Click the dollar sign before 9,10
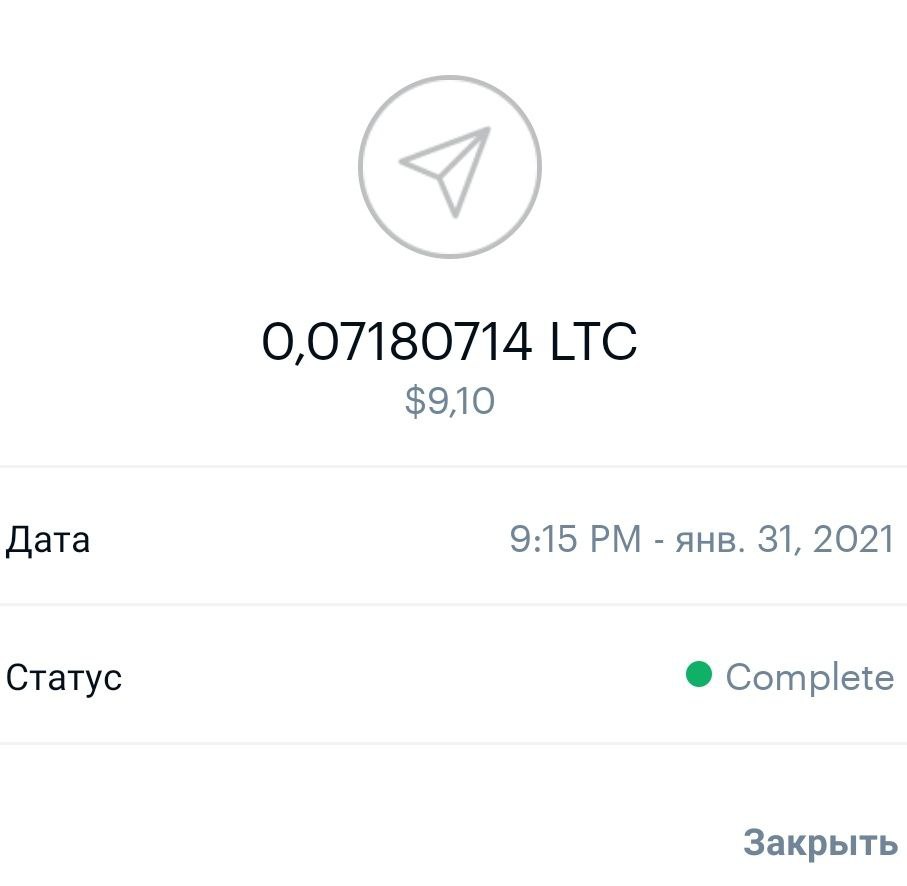 415,401
